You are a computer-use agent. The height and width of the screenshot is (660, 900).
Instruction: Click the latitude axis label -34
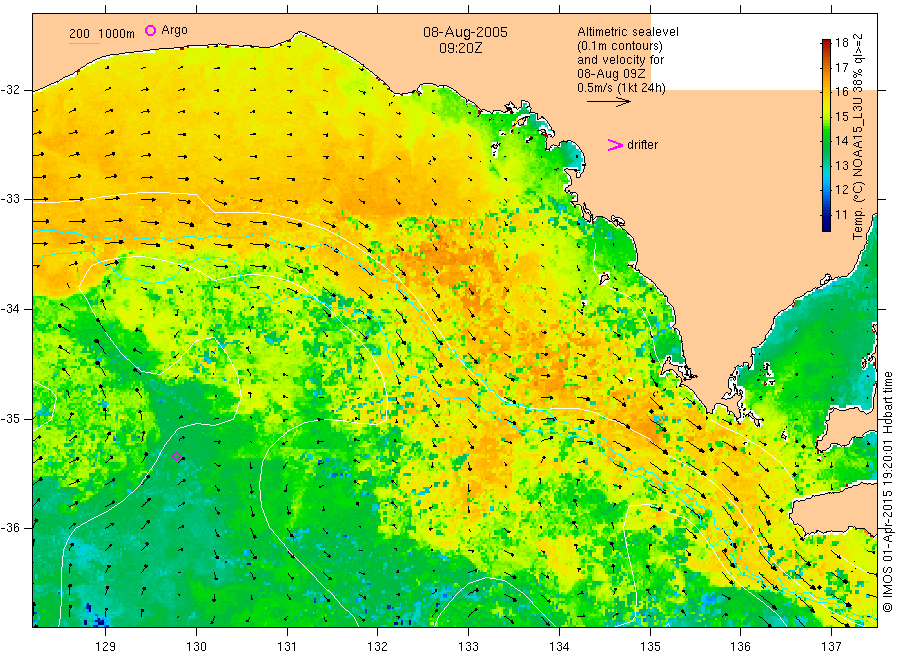pos(11,309)
